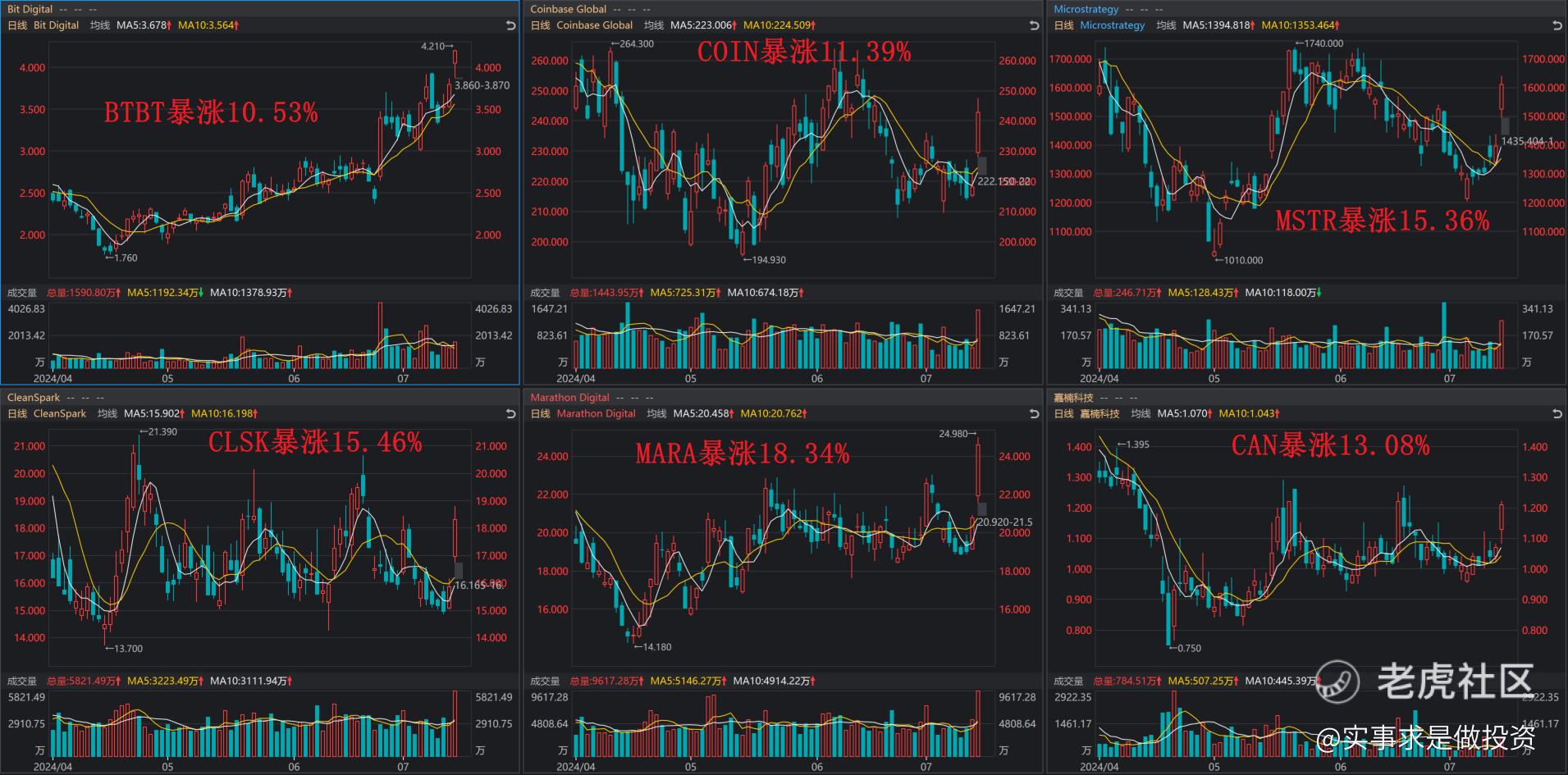The image size is (1568, 775).
Task: Click the MA10:3111.94万 volume average
Action: pyautogui.click(x=252, y=682)
